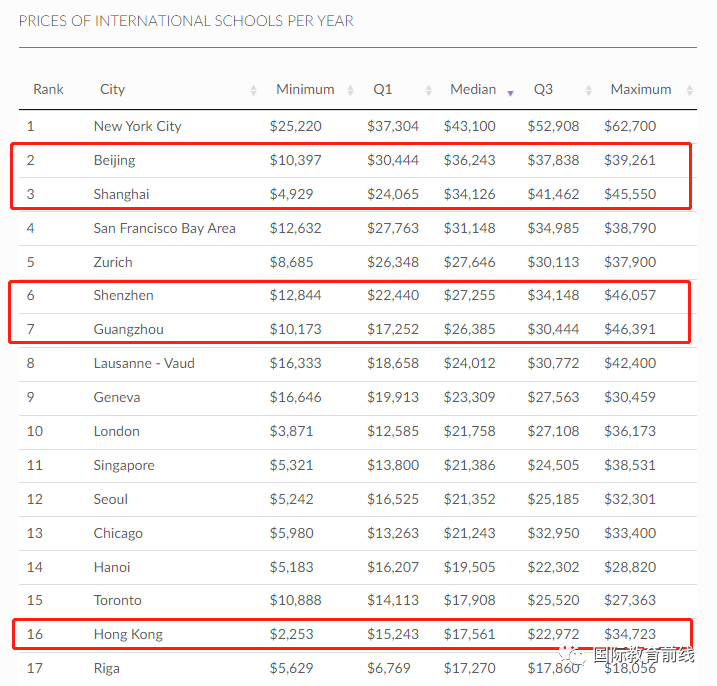Viewport: 717px width, 686px height.
Task: Select the Singapore row city name
Action: tap(124, 466)
